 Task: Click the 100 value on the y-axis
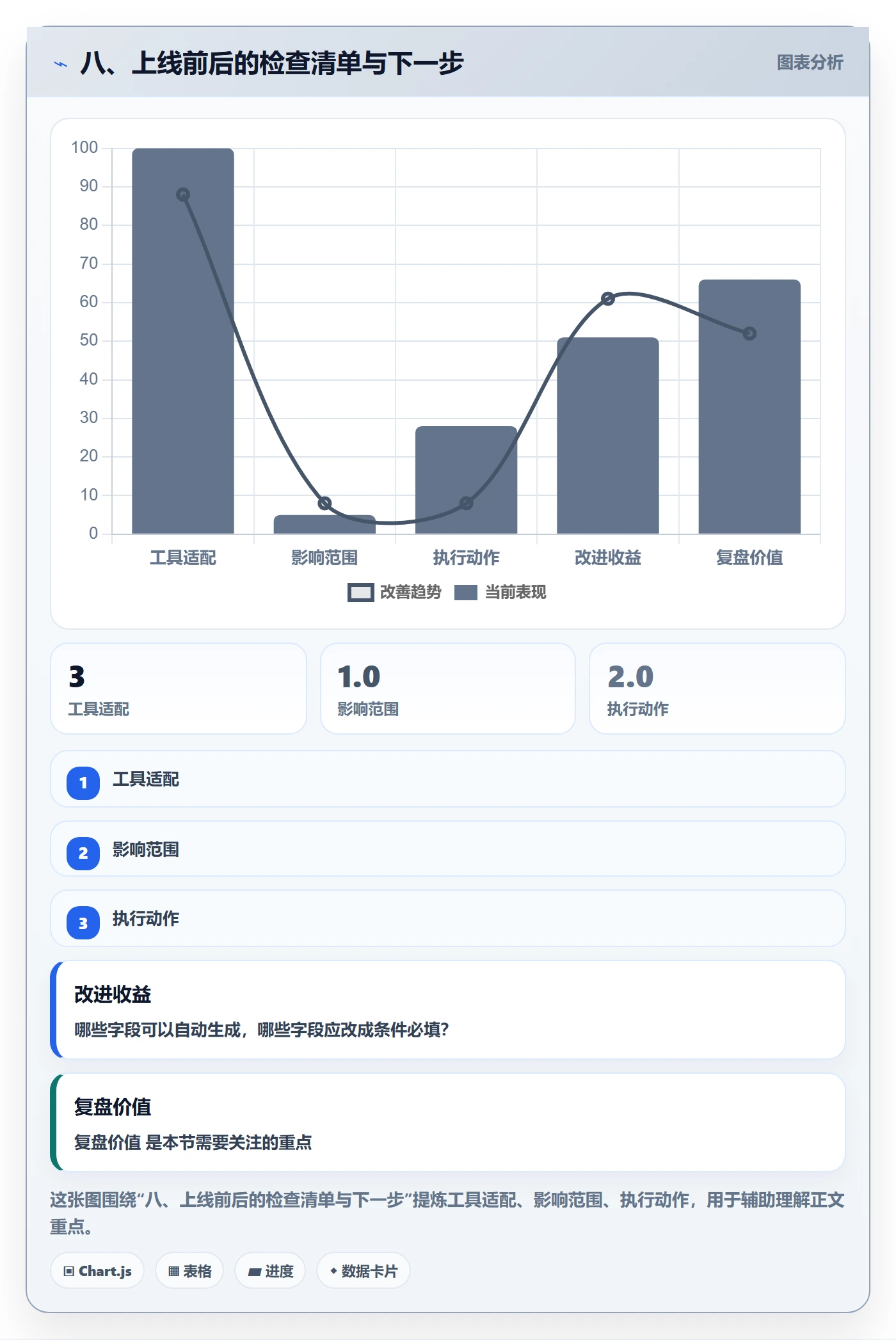(x=84, y=148)
